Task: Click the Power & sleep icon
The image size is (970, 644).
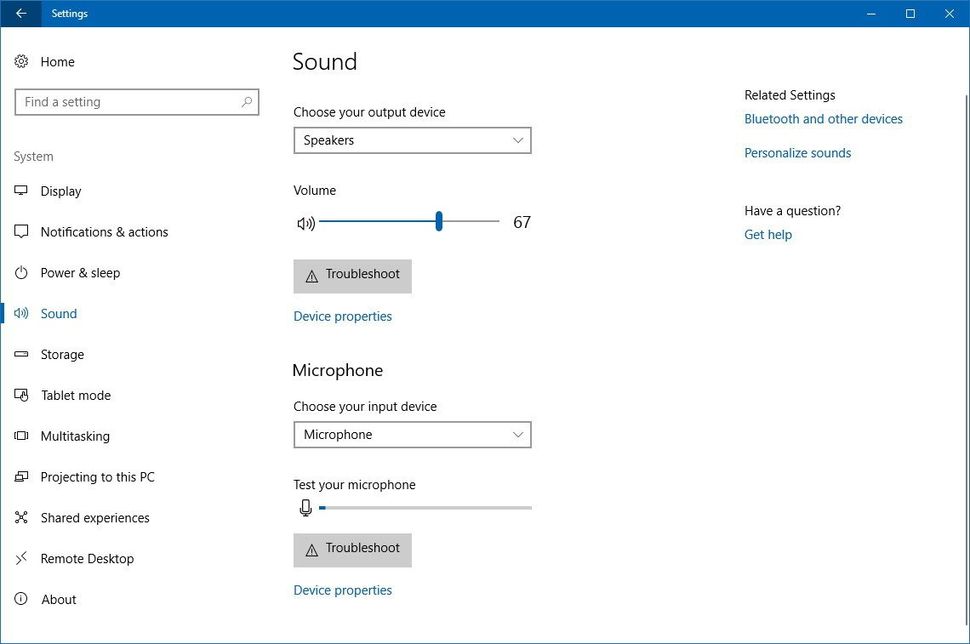Action: [x=21, y=272]
